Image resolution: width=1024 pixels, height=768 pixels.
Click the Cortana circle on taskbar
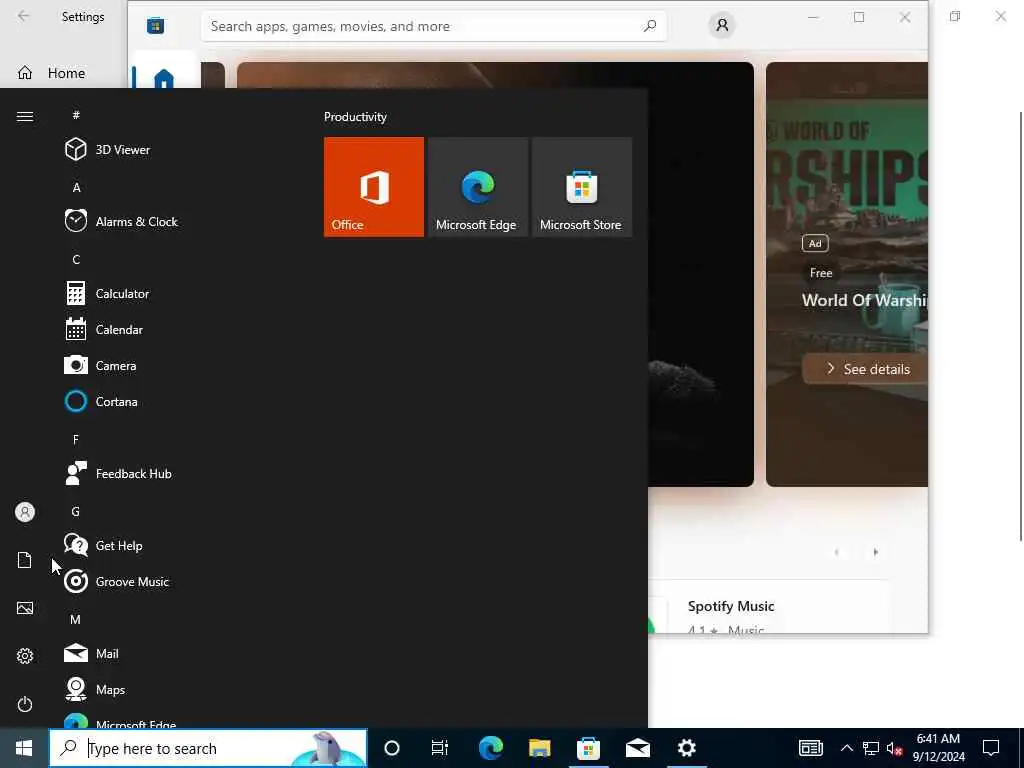click(x=392, y=748)
